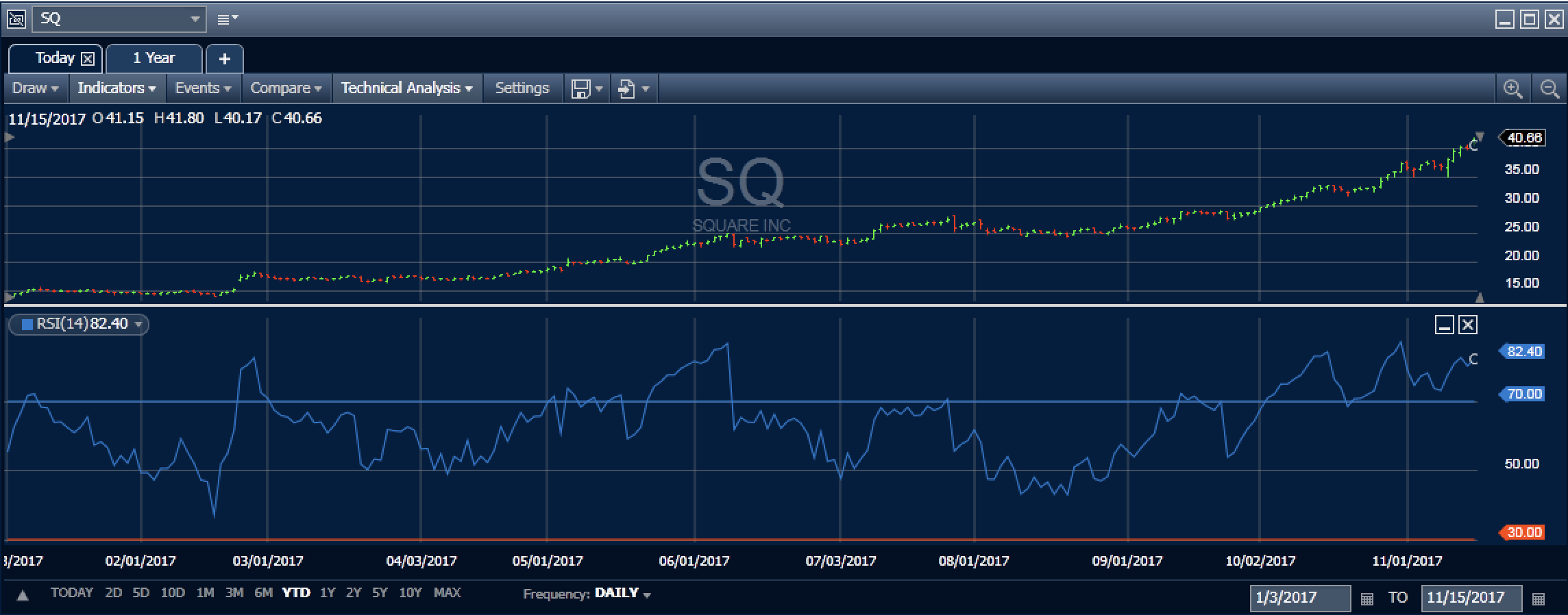Switch to the 1 Year tab
Image resolution: width=1568 pixels, height=615 pixels.
pos(154,58)
